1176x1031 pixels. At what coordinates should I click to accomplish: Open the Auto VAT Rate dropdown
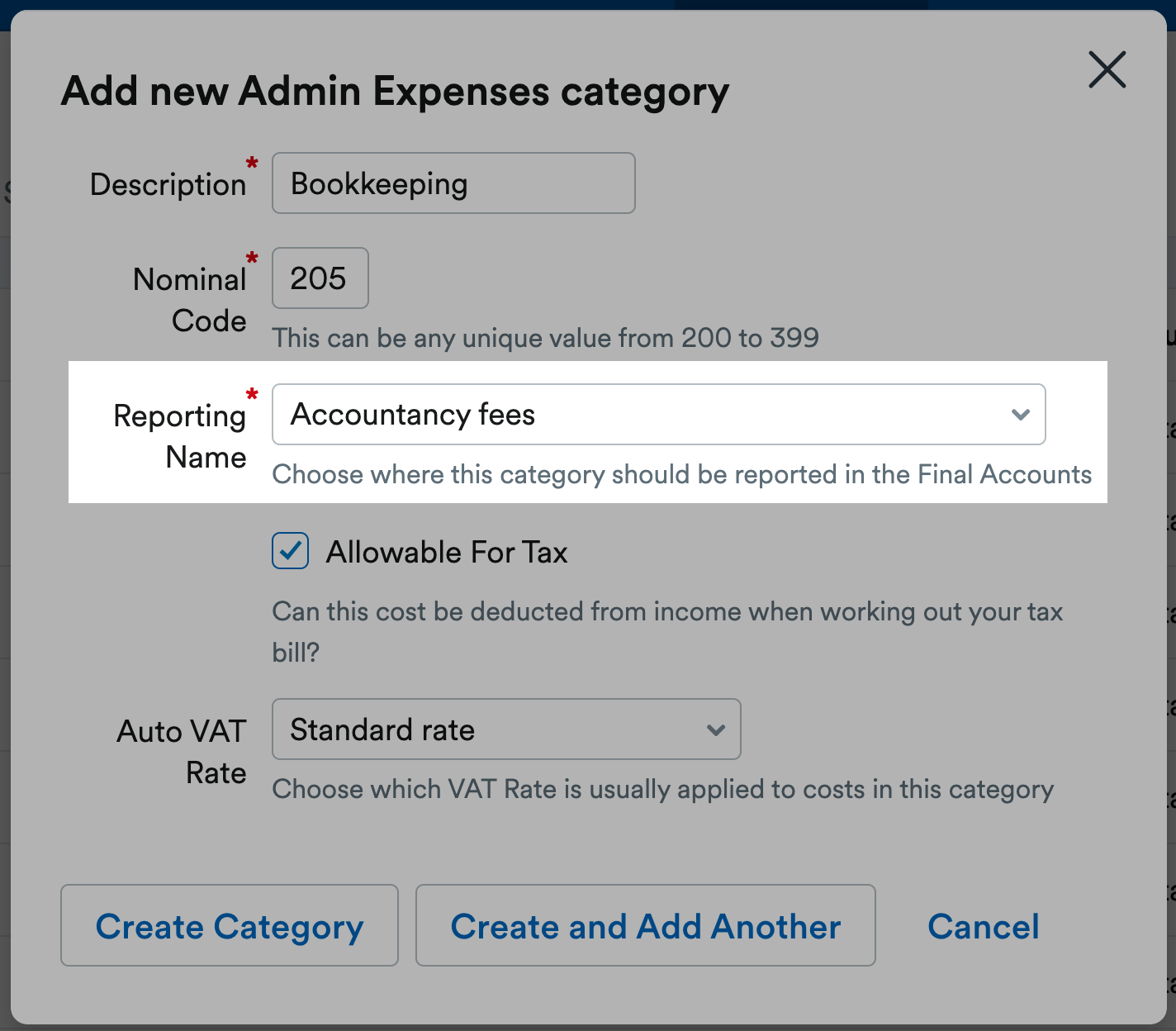pyautogui.click(x=506, y=729)
